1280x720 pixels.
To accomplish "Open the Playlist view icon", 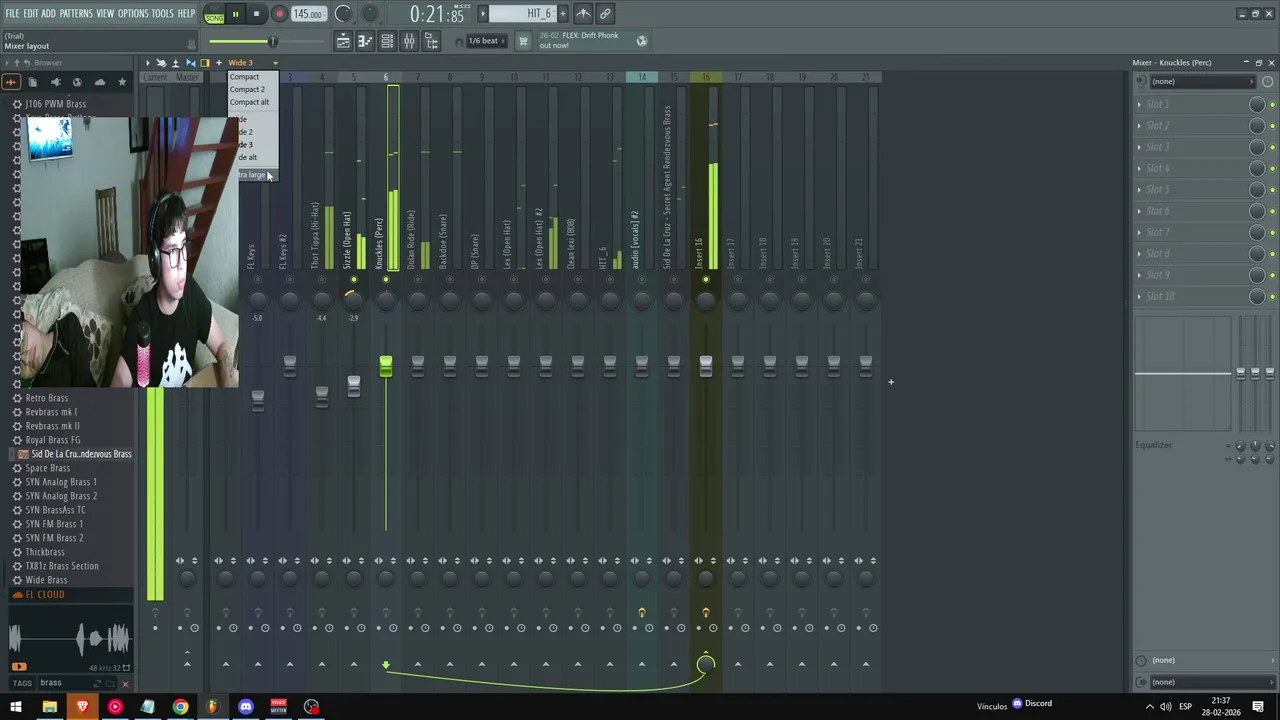I will tap(343, 41).
